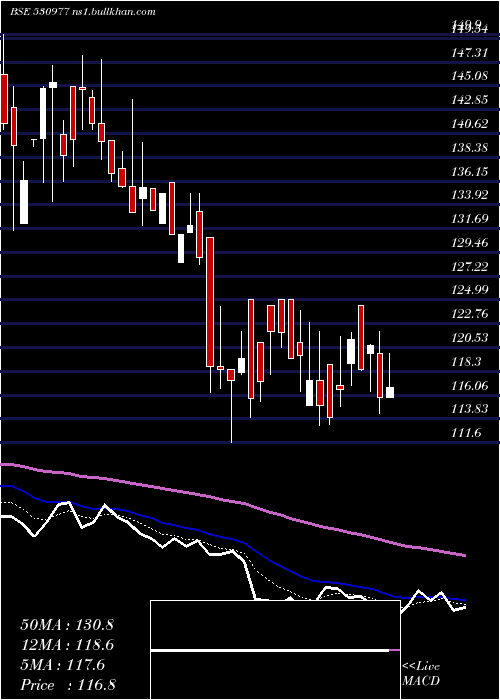The height and width of the screenshot is (700, 500).
Task: Click the 113.83 price level label
Action: [469, 409]
